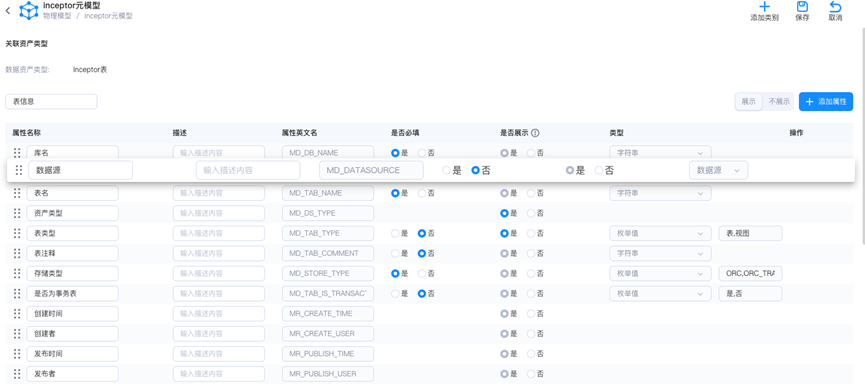This screenshot has width=865, height=384.
Task: Grab the drag handle of 发布者 row
Action: coord(17,374)
